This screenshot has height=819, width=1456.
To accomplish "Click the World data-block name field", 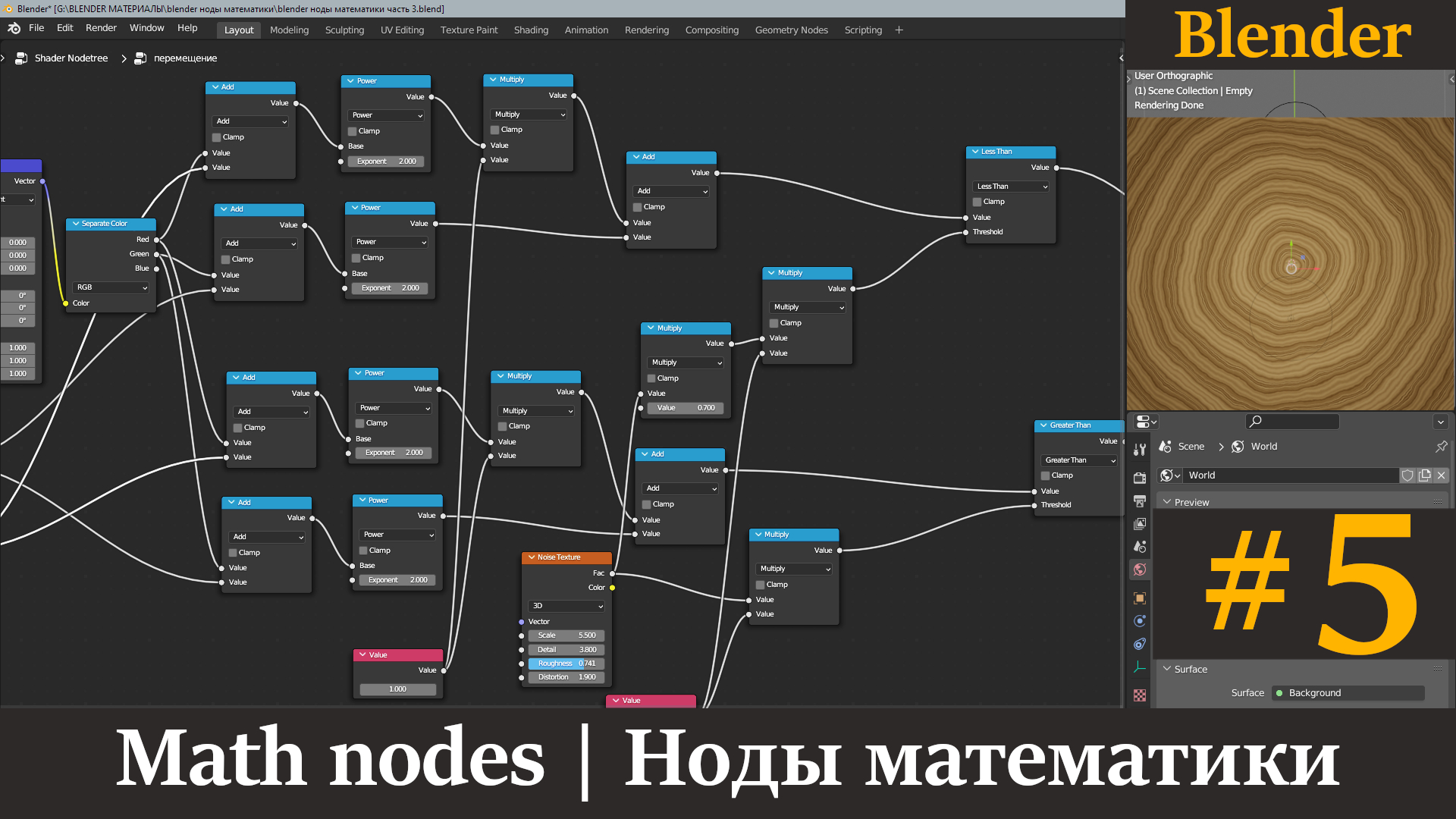I will pyautogui.click(x=1289, y=475).
